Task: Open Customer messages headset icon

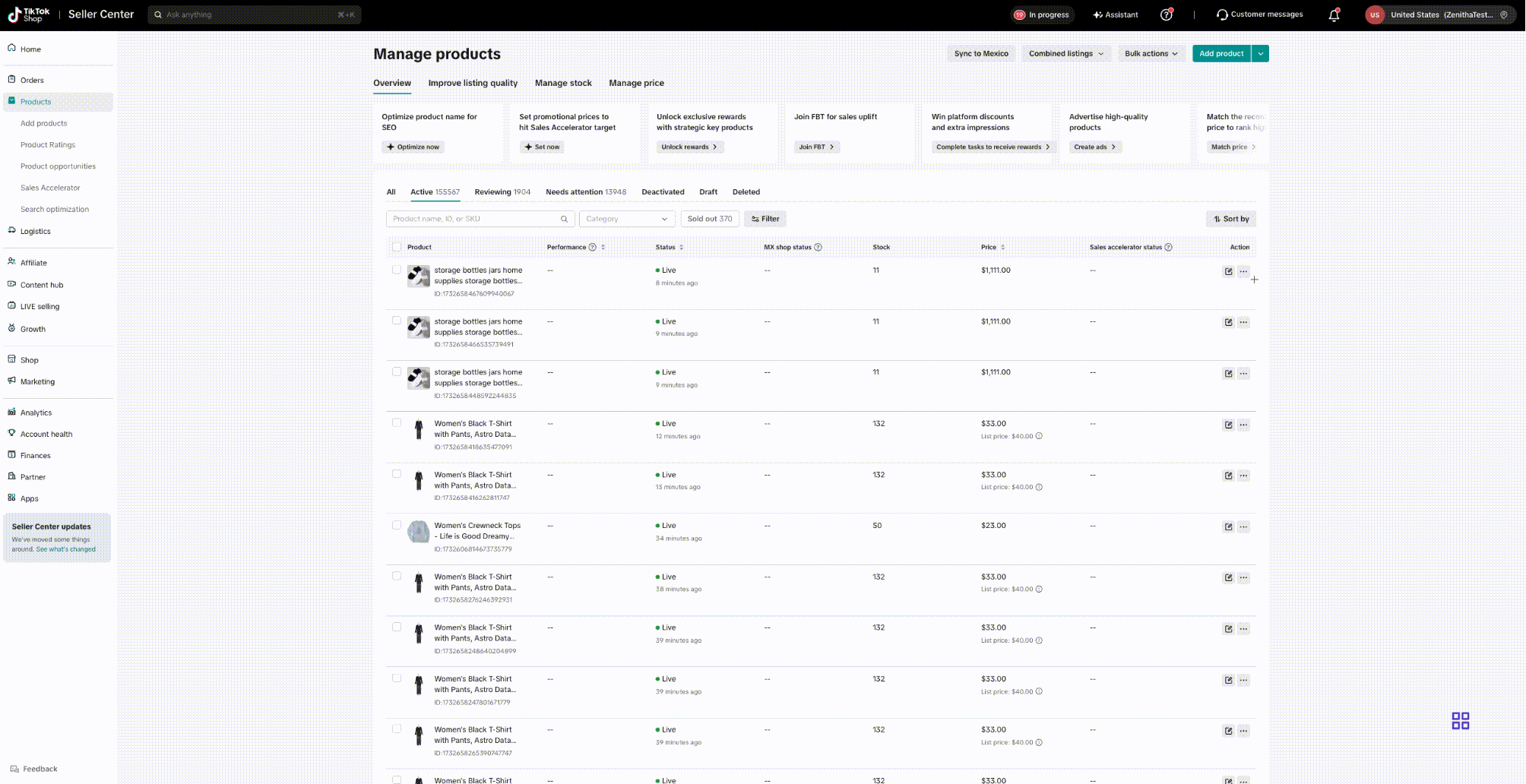Action: click(x=1222, y=14)
